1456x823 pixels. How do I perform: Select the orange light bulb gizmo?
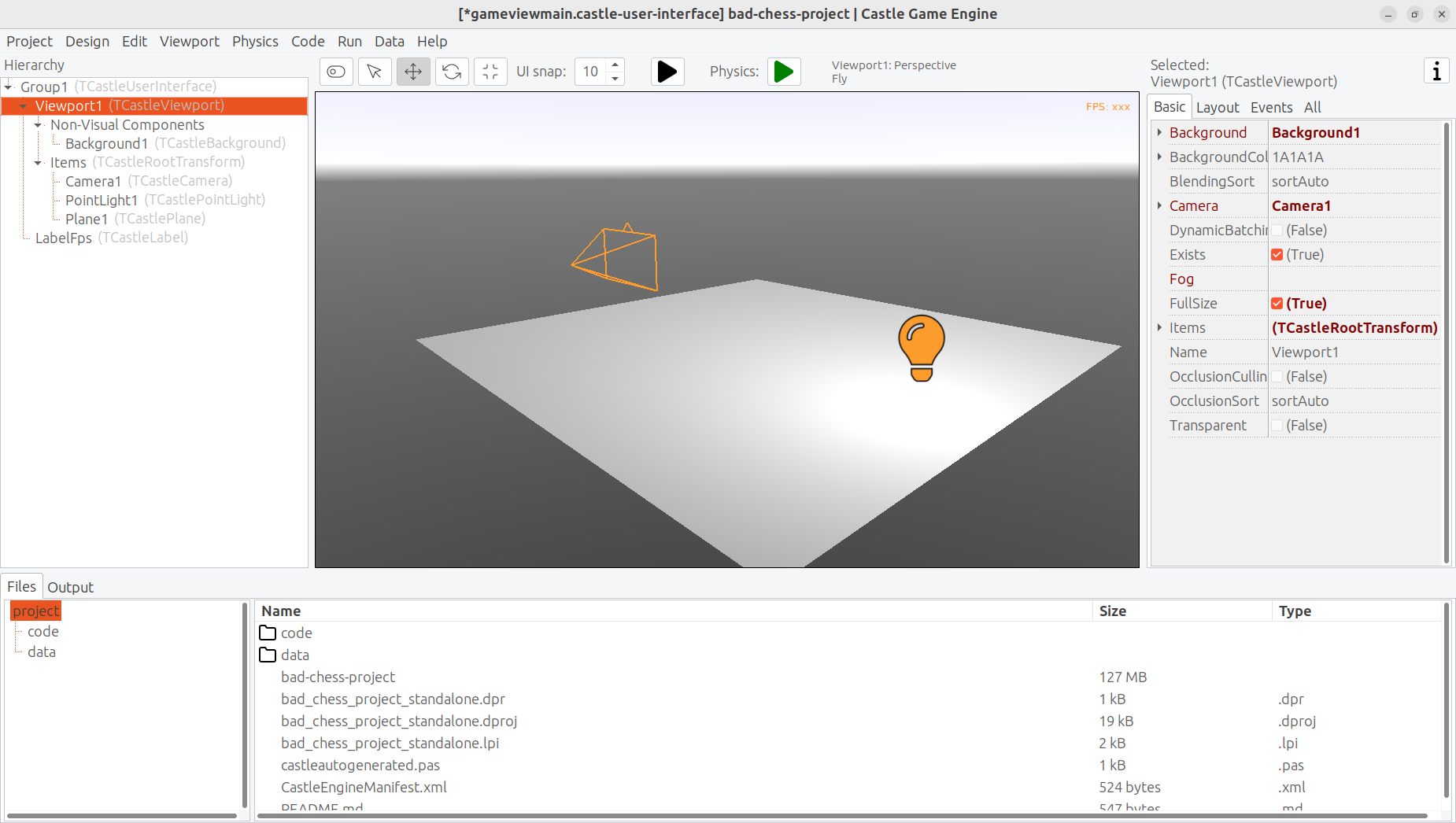coord(922,348)
